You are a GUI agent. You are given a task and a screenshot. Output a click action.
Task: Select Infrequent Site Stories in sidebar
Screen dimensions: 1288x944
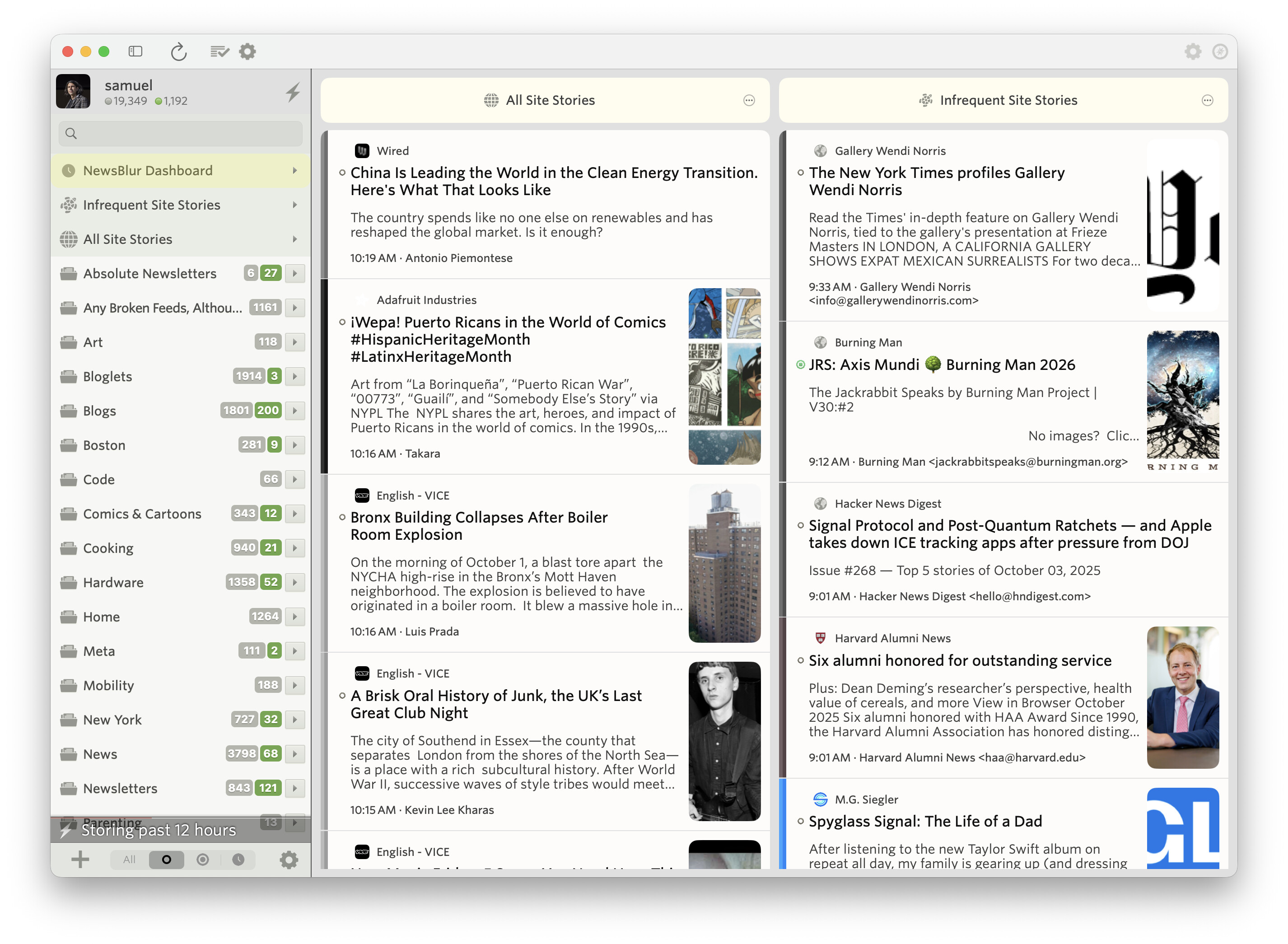click(x=151, y=205)
